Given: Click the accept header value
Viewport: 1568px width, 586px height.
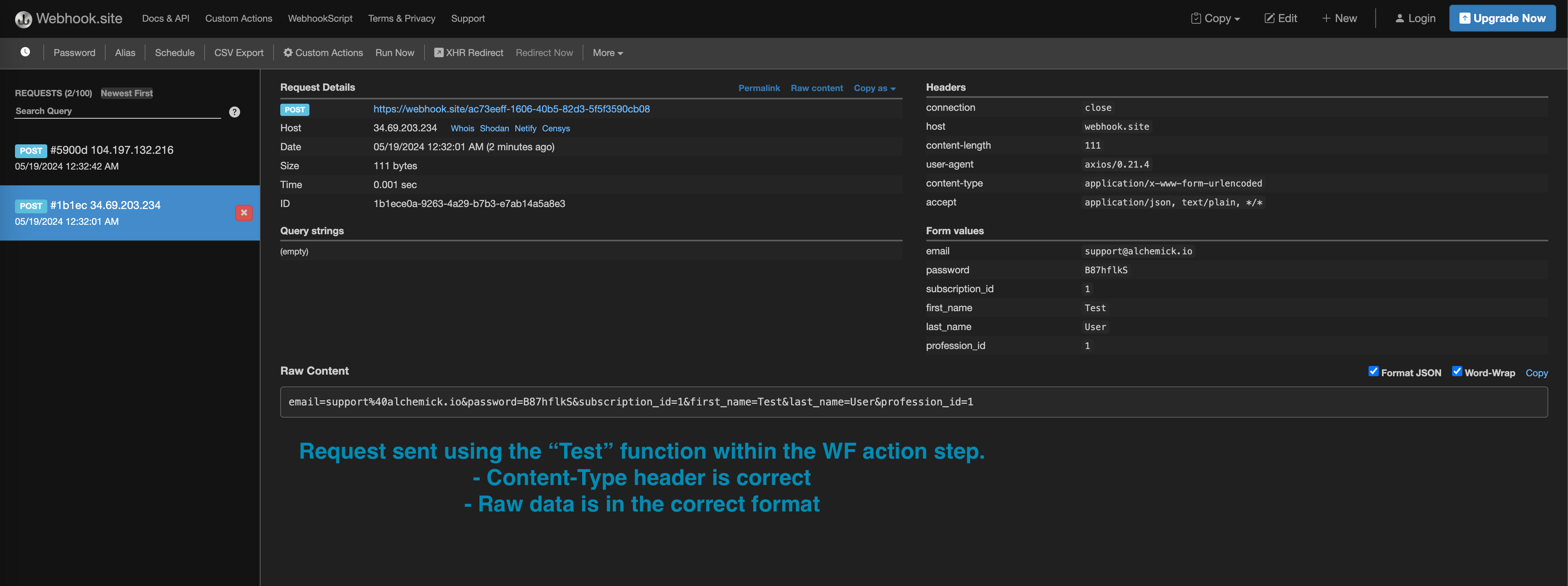Looking at the screenshot, I should pyautogui.click(x=1173, y=202).
